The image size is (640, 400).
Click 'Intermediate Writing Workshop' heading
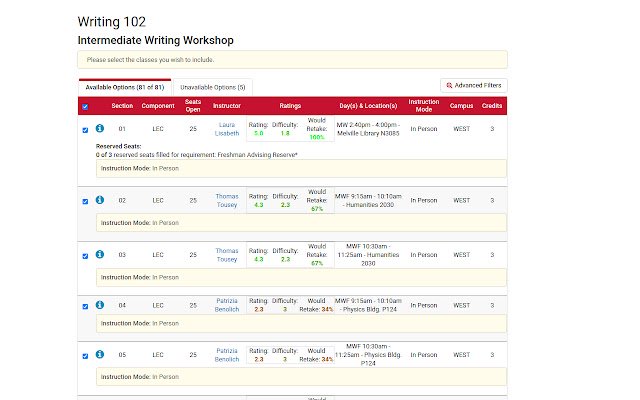pyautogui.click(x=156, y=40)
